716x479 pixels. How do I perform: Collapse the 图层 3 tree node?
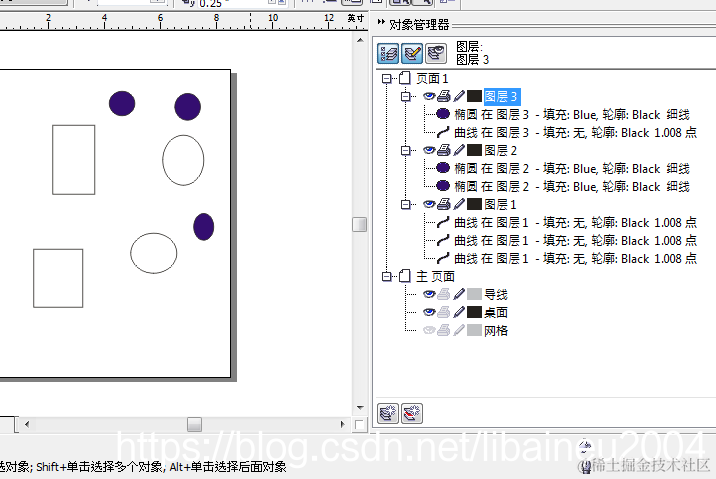(405, 96)
